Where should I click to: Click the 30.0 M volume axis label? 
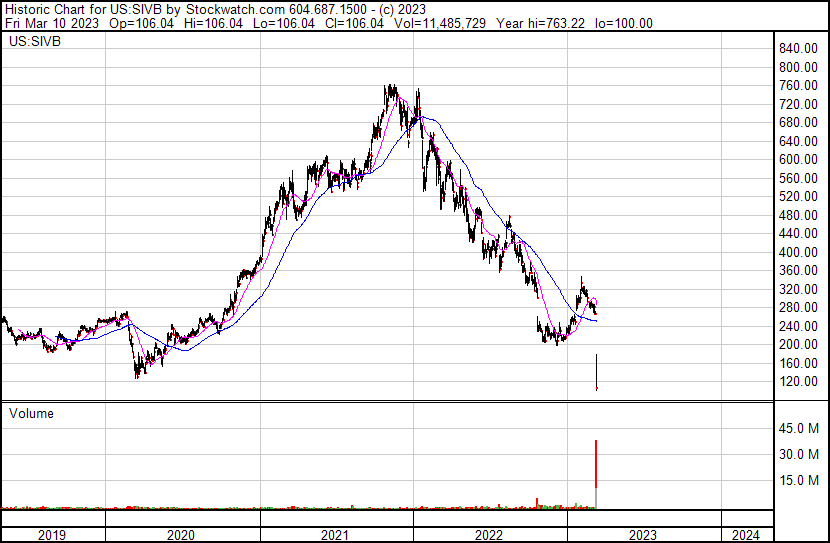pos(799,454)
